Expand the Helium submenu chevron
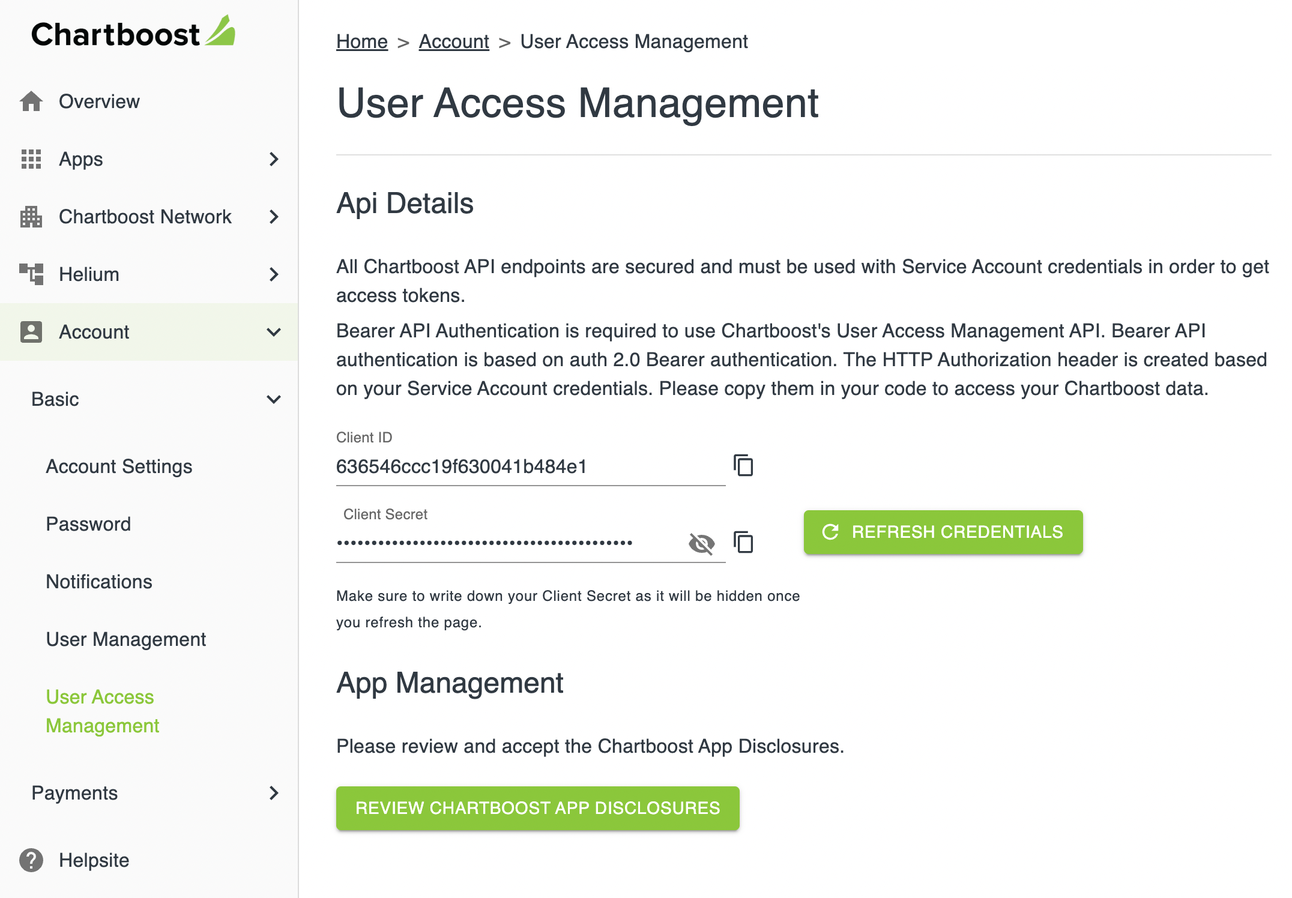Image resolution: width=1292 pixels, height=898 pixels. 274,274
